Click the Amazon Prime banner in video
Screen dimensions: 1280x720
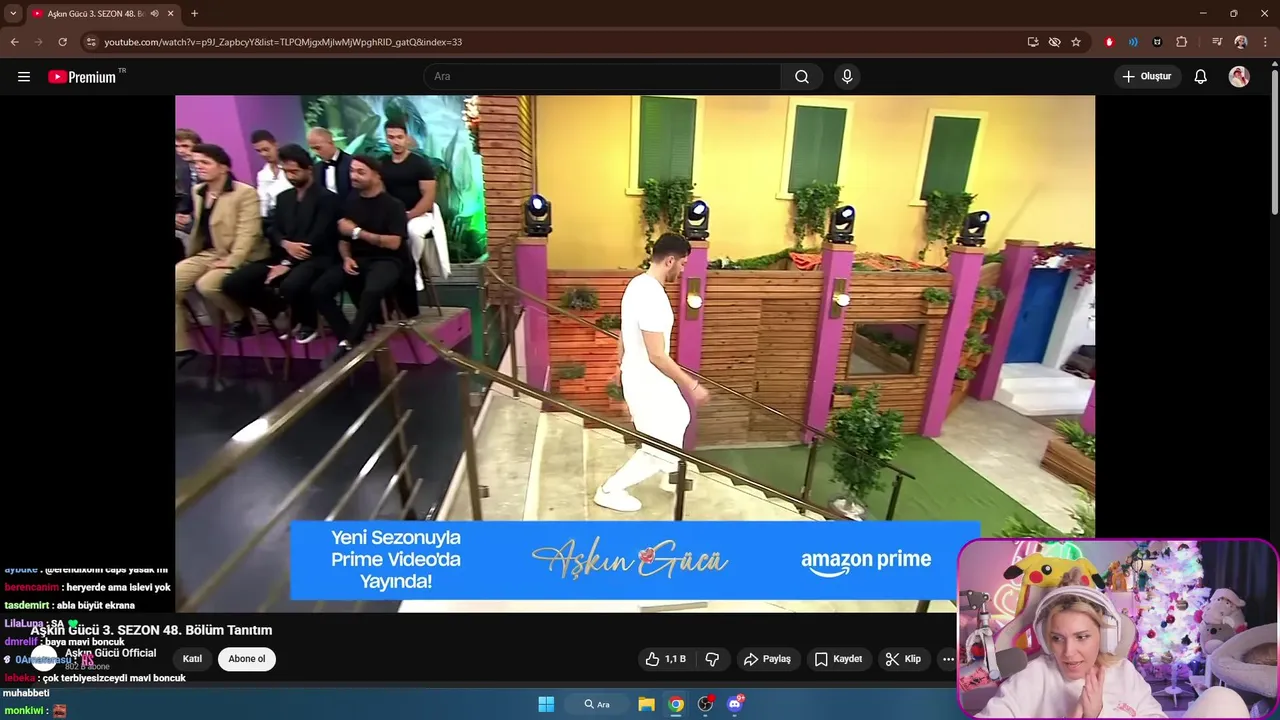(635, 560)
